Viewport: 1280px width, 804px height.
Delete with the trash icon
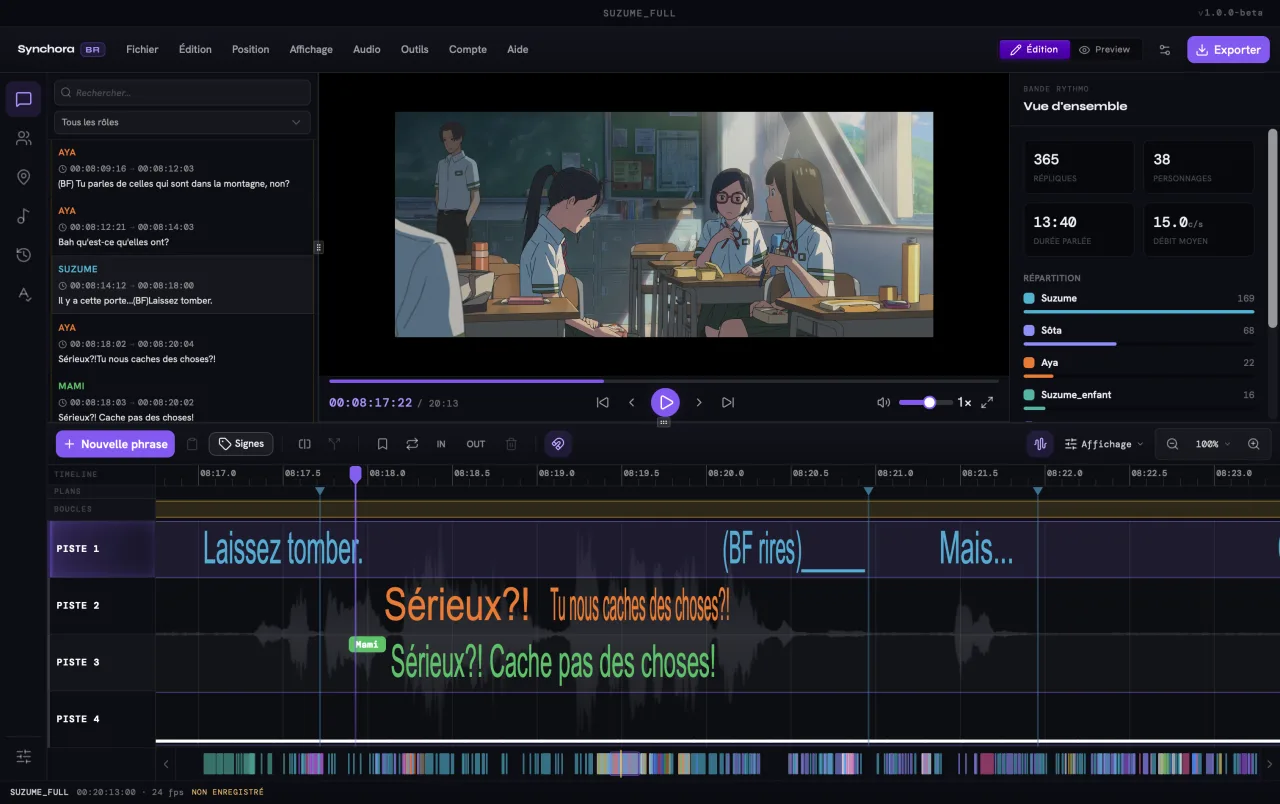tap(511, 444)
